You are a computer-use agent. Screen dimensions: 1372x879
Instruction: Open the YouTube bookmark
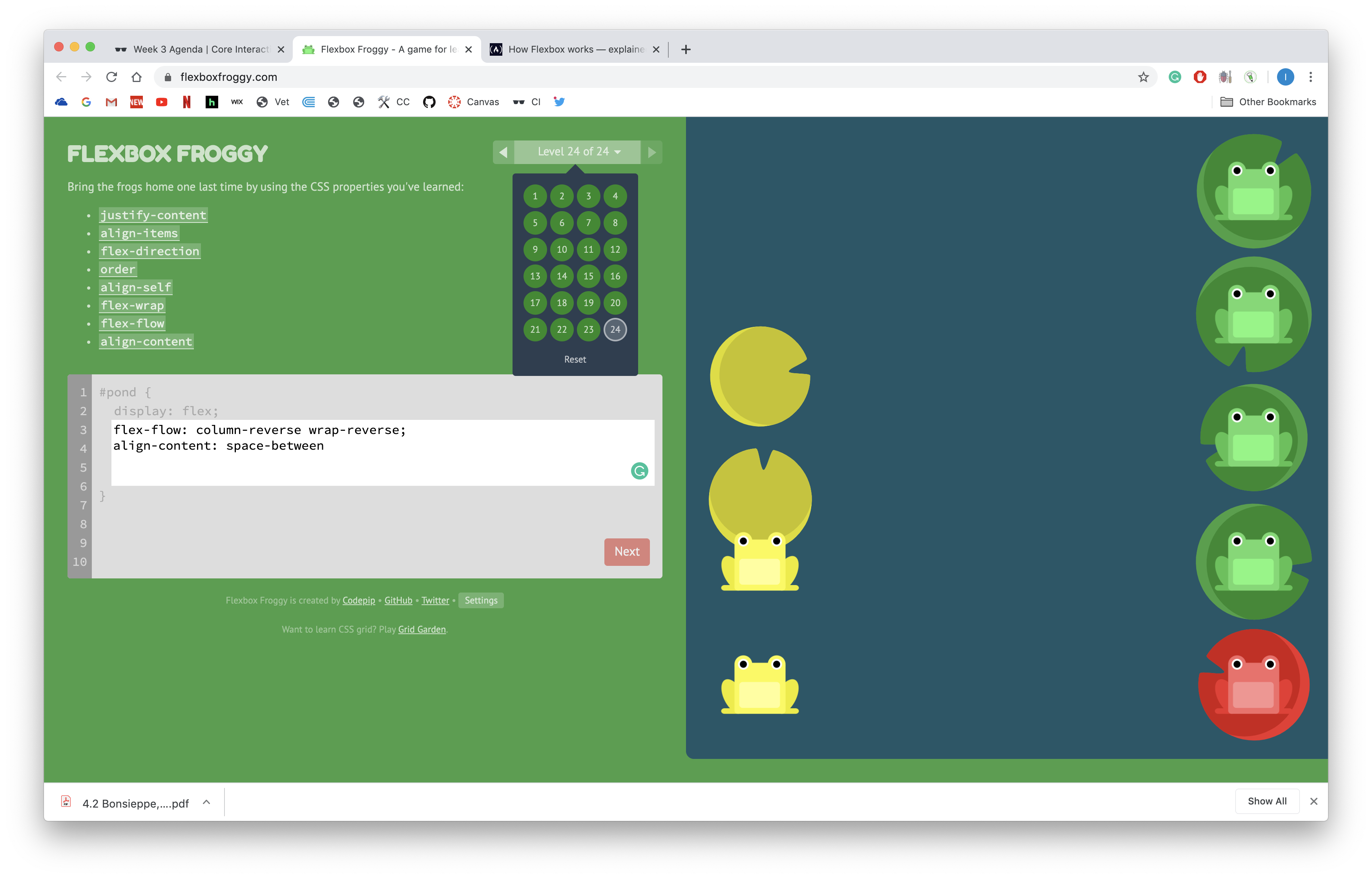point(162,102)
